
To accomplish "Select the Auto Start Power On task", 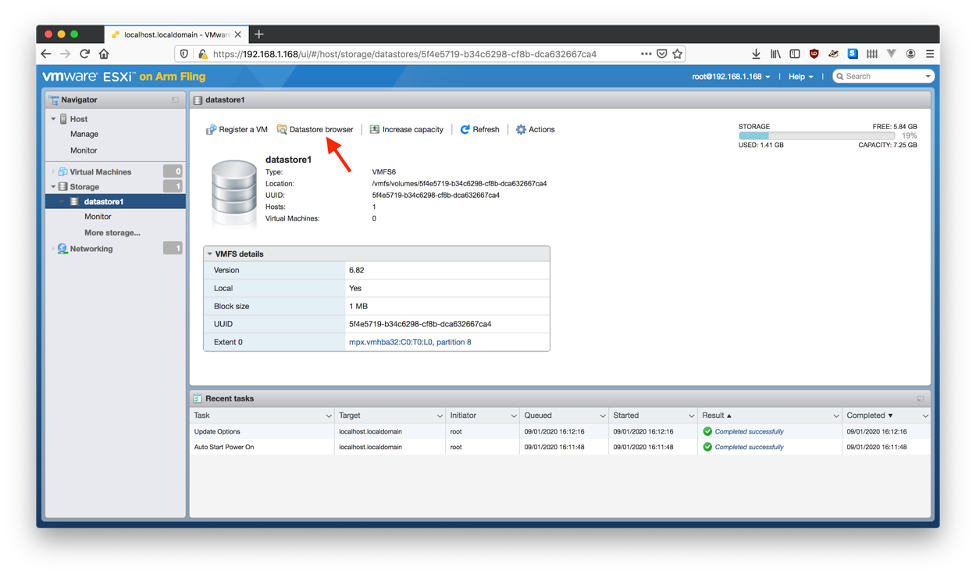I will point(560,447).
